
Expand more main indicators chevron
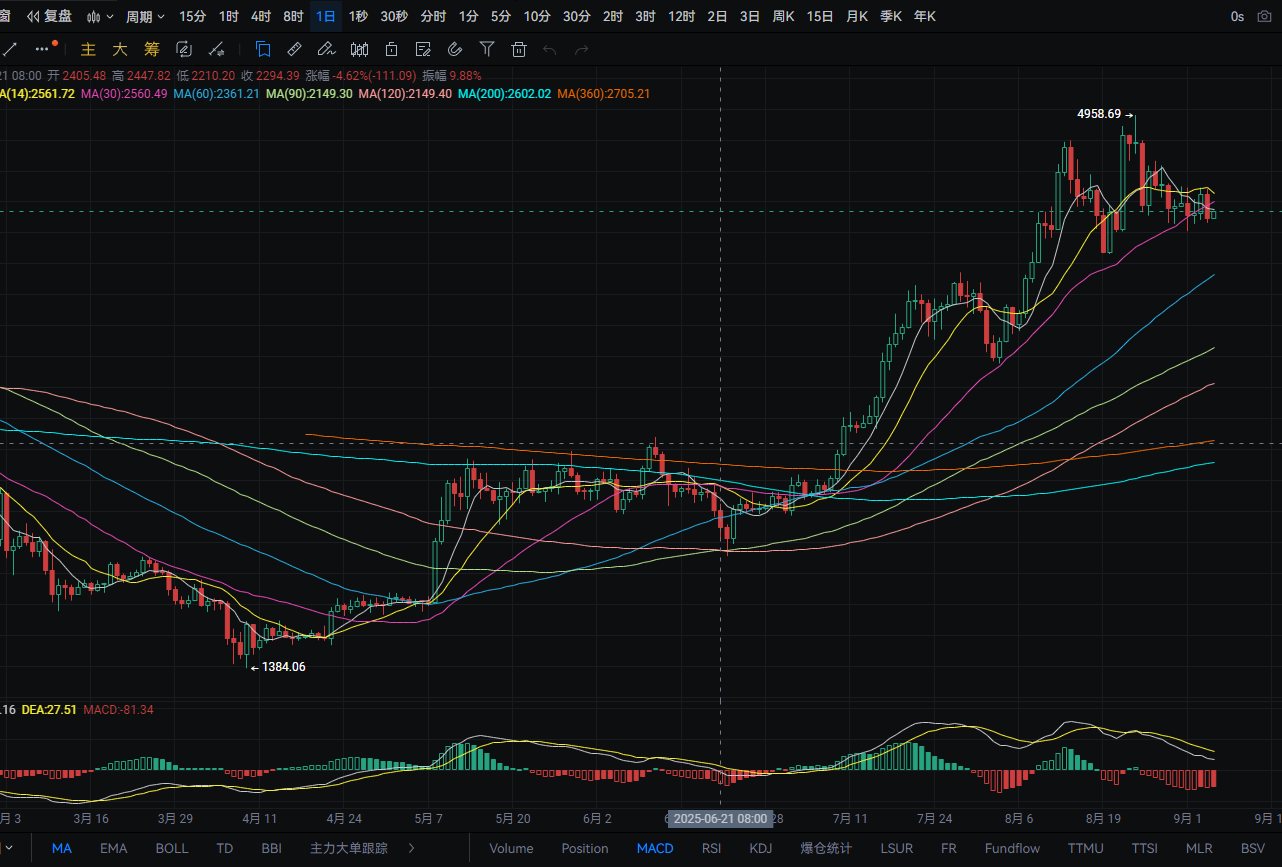pyautogui.click(x=410, y=848)
